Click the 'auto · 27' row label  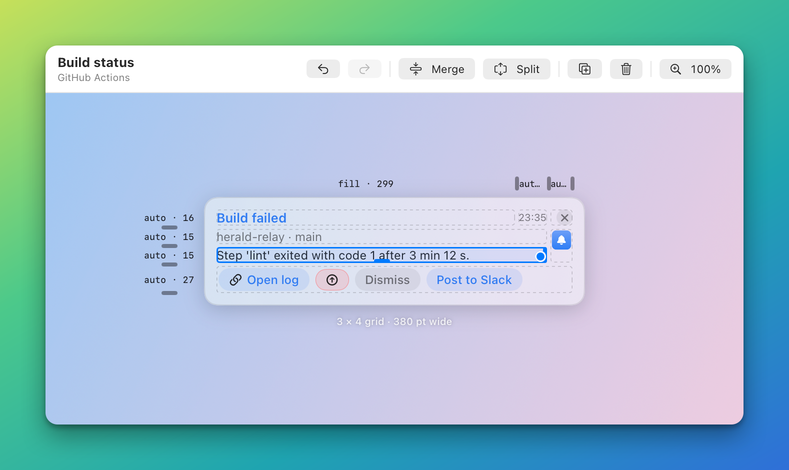tap(169, 280)
